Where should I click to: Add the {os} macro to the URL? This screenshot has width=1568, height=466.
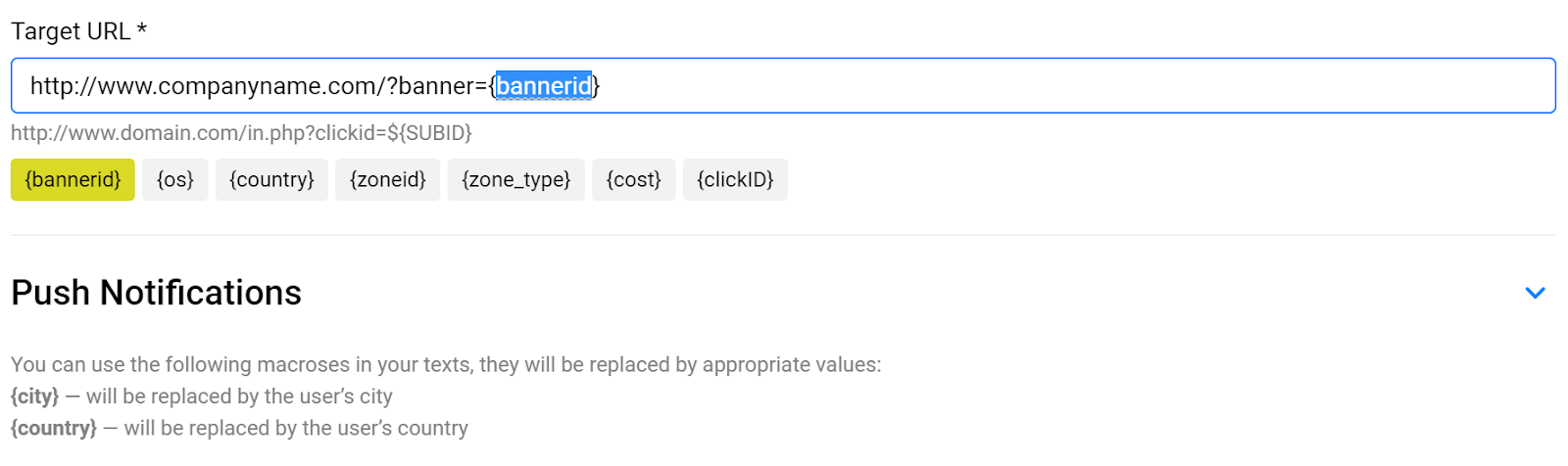click(175, 180)
